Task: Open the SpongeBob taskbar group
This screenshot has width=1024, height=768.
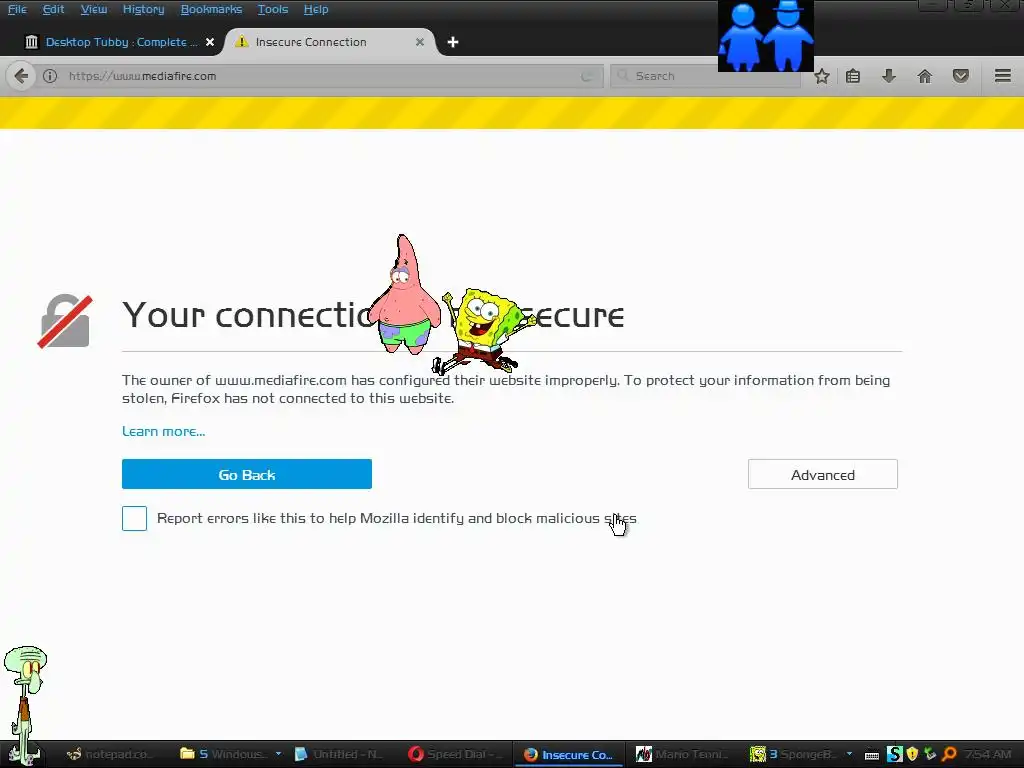Action: 793,755
